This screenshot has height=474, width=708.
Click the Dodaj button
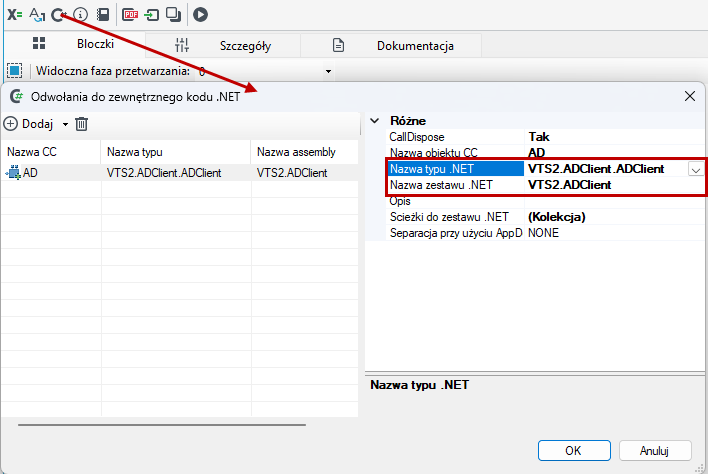coord(28,124)
